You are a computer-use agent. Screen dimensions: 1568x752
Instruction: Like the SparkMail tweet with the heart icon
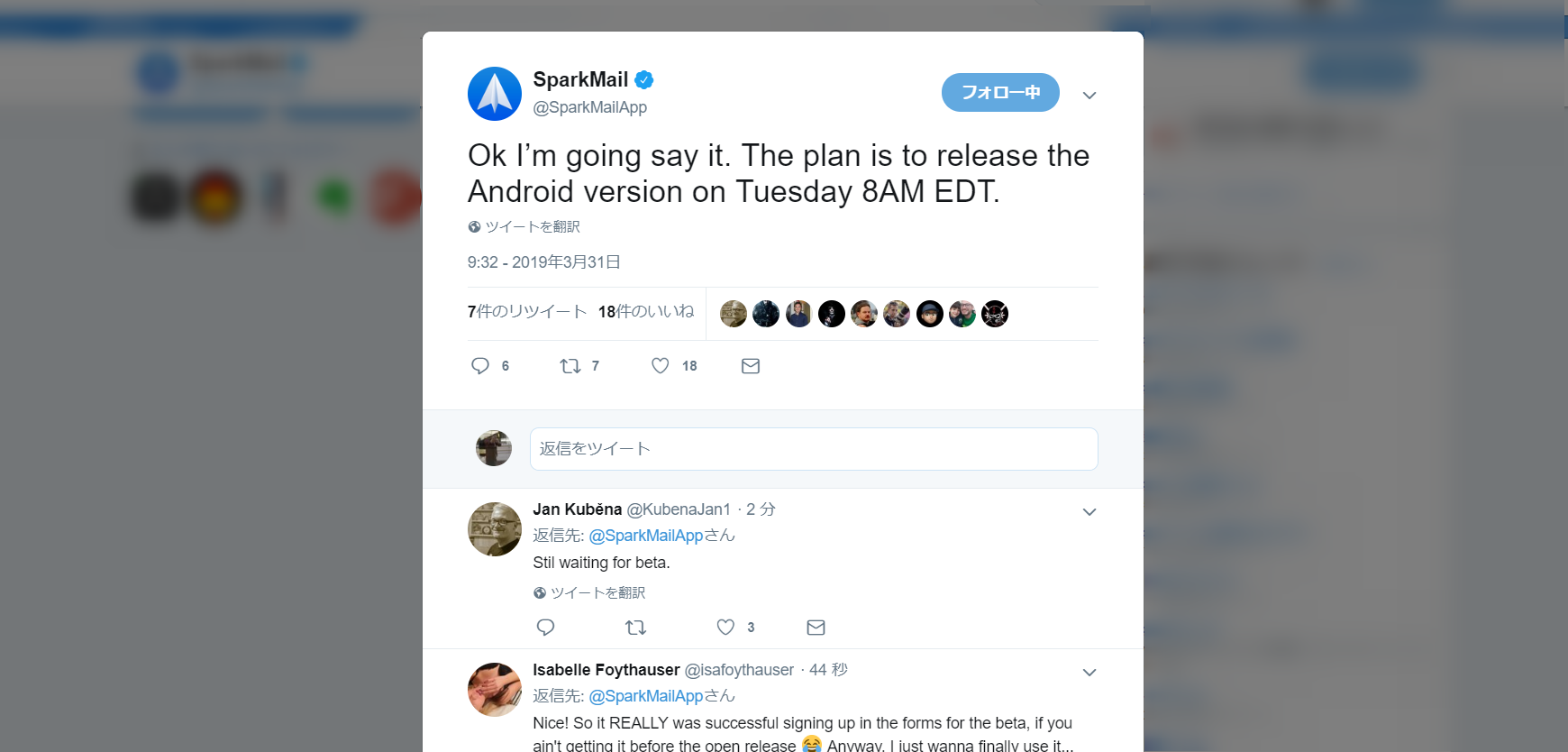coord(661,365)
